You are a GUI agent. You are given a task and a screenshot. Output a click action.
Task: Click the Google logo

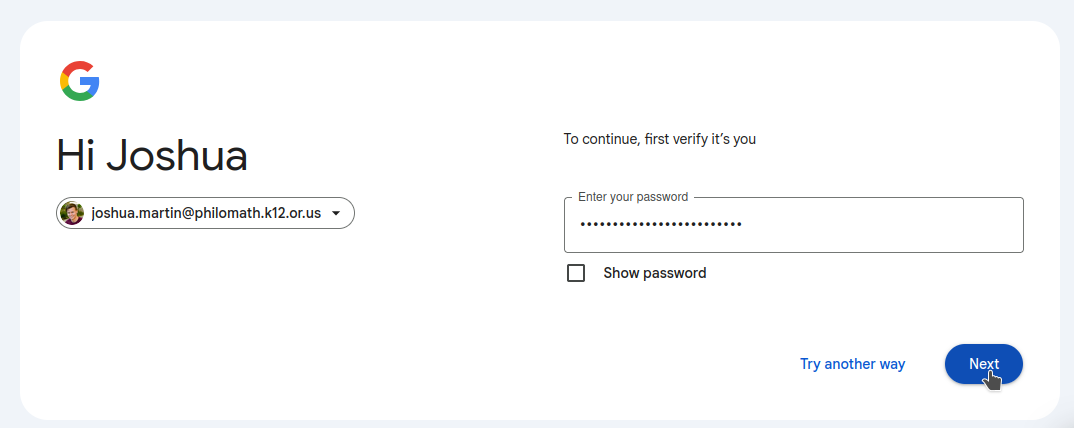tap(79, 81)
